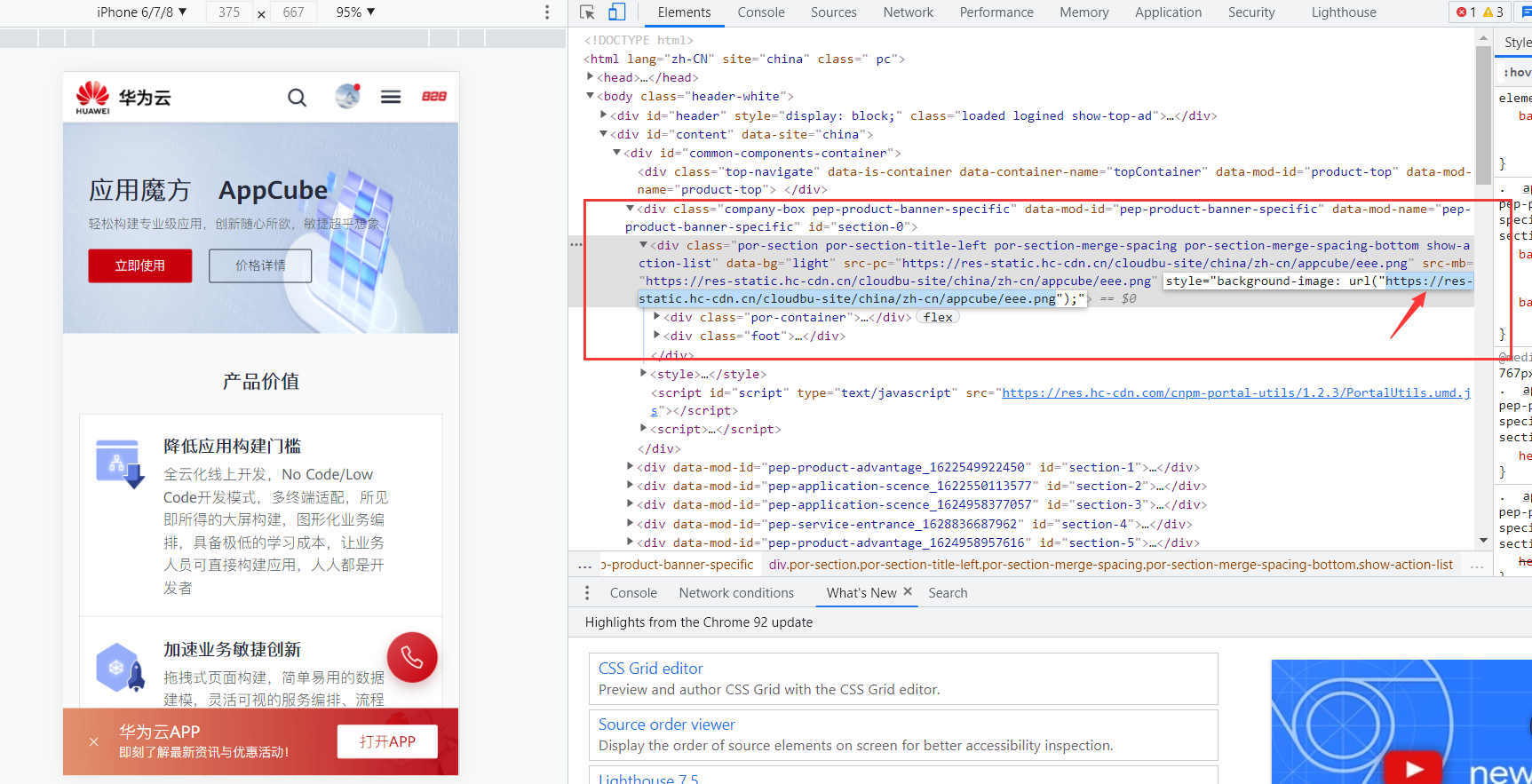Switch to the Elements tab

(x=684, y=12)
